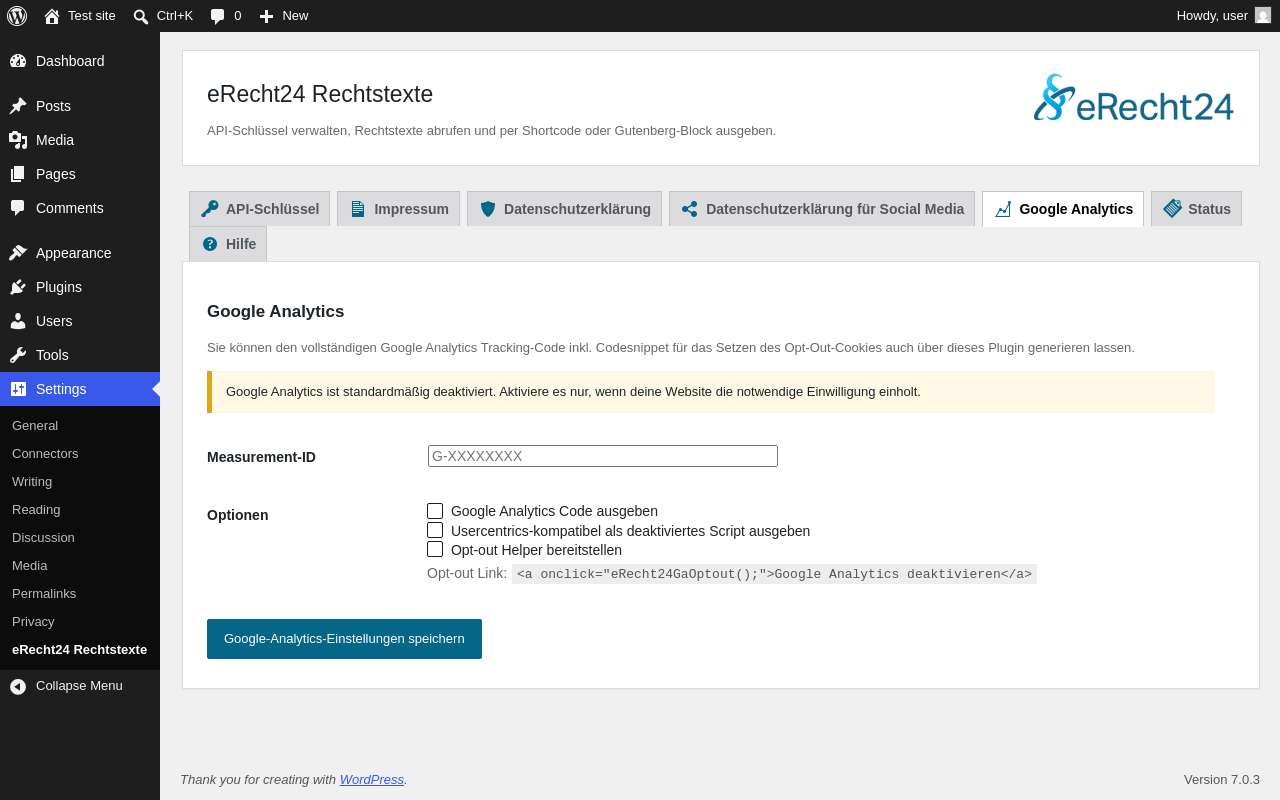Click the document icon on Impressum tab

pos(357,209)
